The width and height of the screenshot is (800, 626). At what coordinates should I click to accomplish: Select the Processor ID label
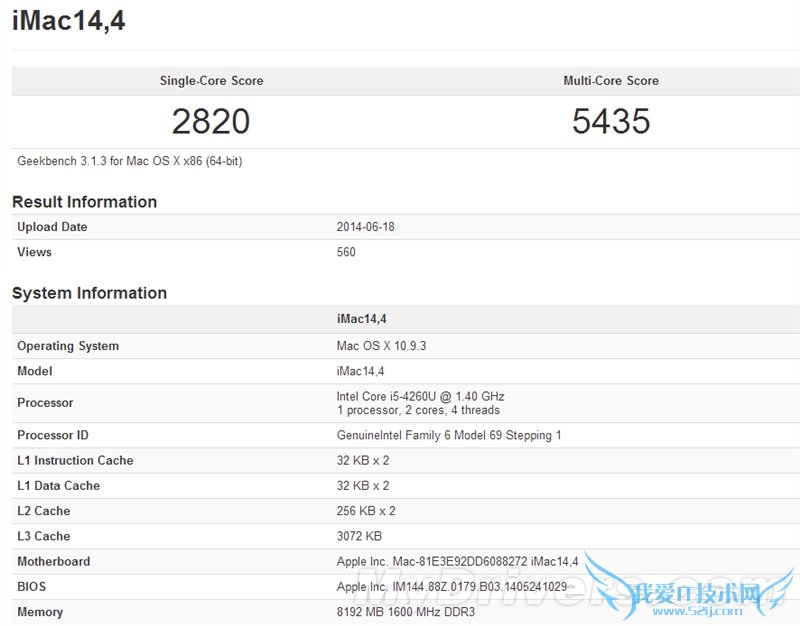pyautogui.click(x=53, y=435)
